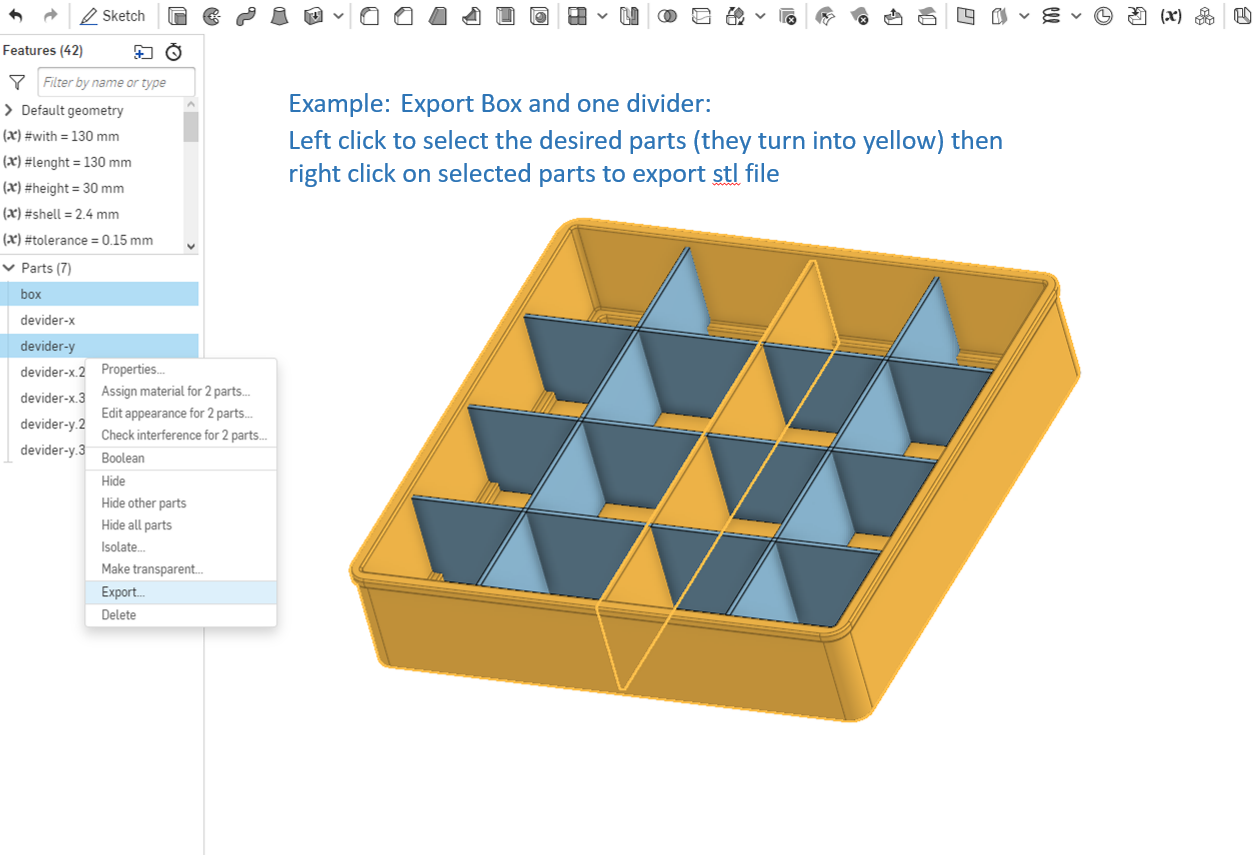The image size is (1258, 855).
Task: Open the Variable tool (x) in the toolbar
Action: [1171, 15]
